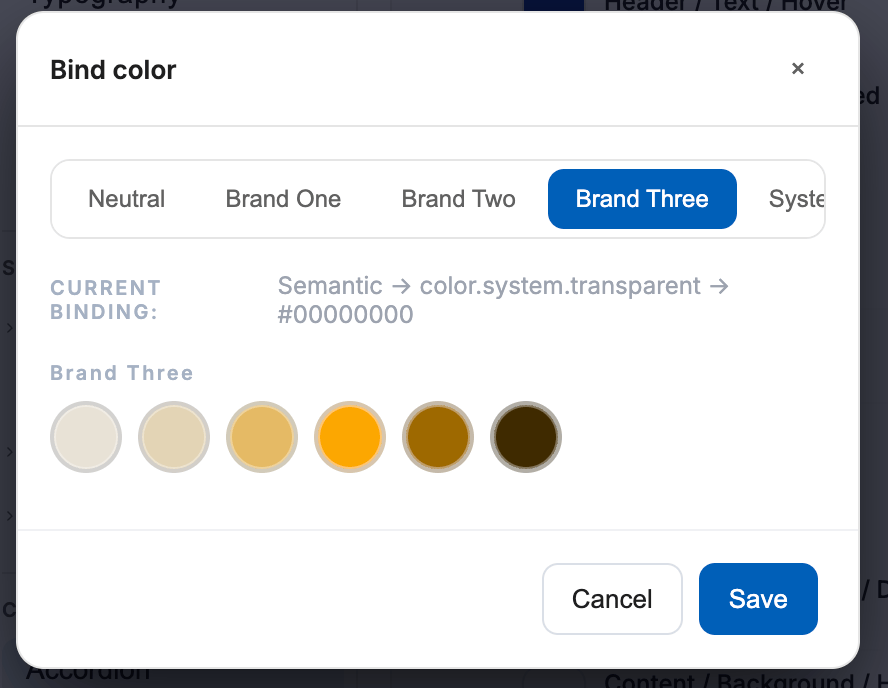Pick the golden yellow swatch

[261, 437]
